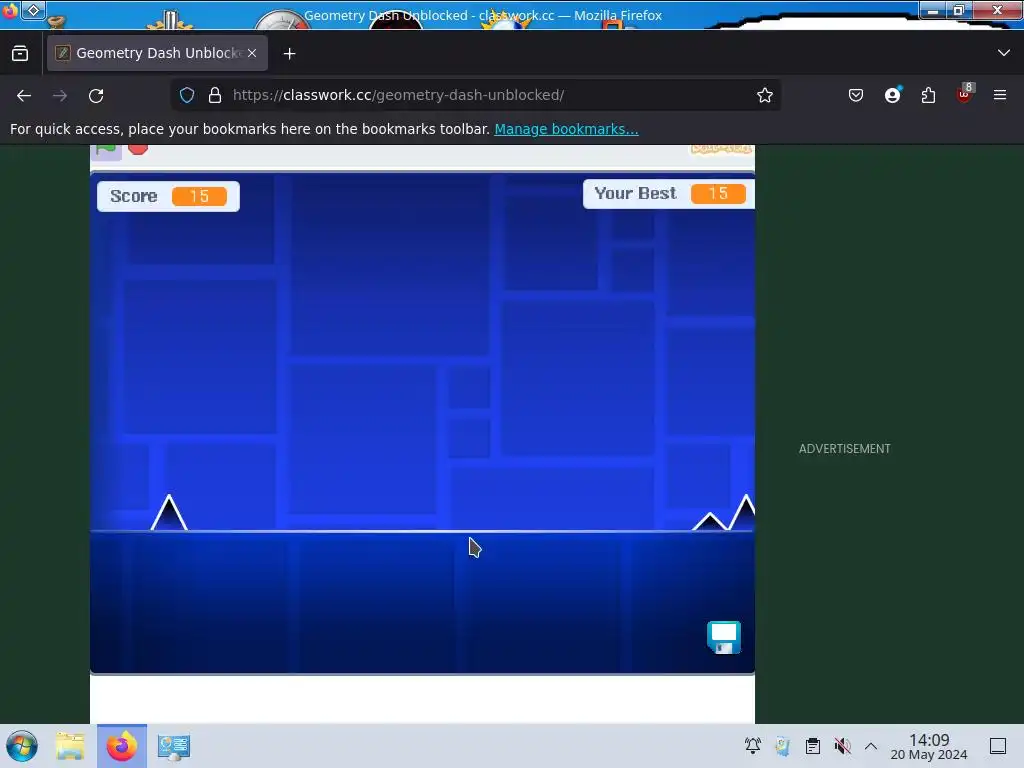Go forward with the forward arrow
This screenshot has height=768, width=1024.
tap(60, 96)
